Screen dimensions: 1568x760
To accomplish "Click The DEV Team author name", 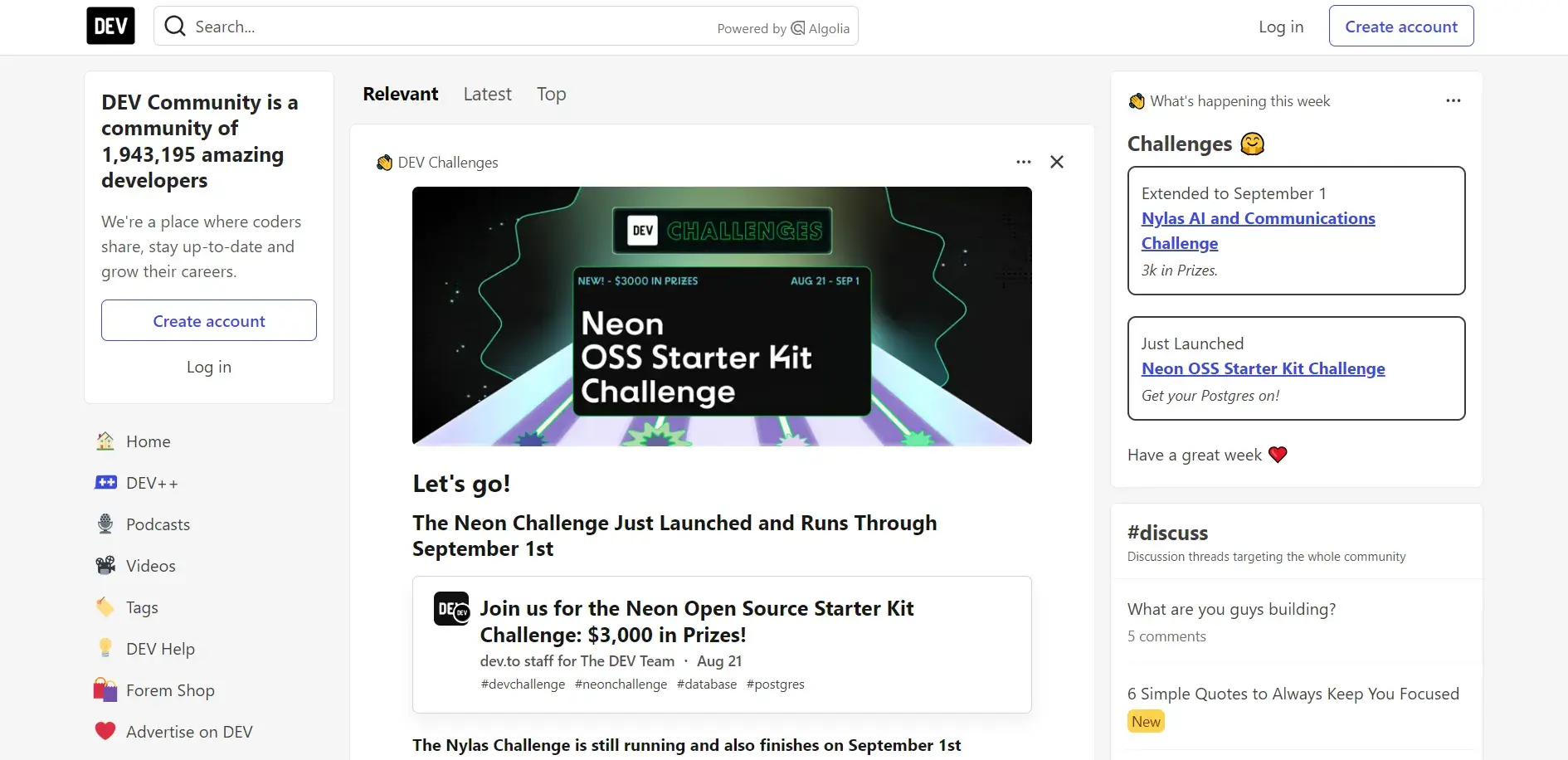I will coord(627,661).
